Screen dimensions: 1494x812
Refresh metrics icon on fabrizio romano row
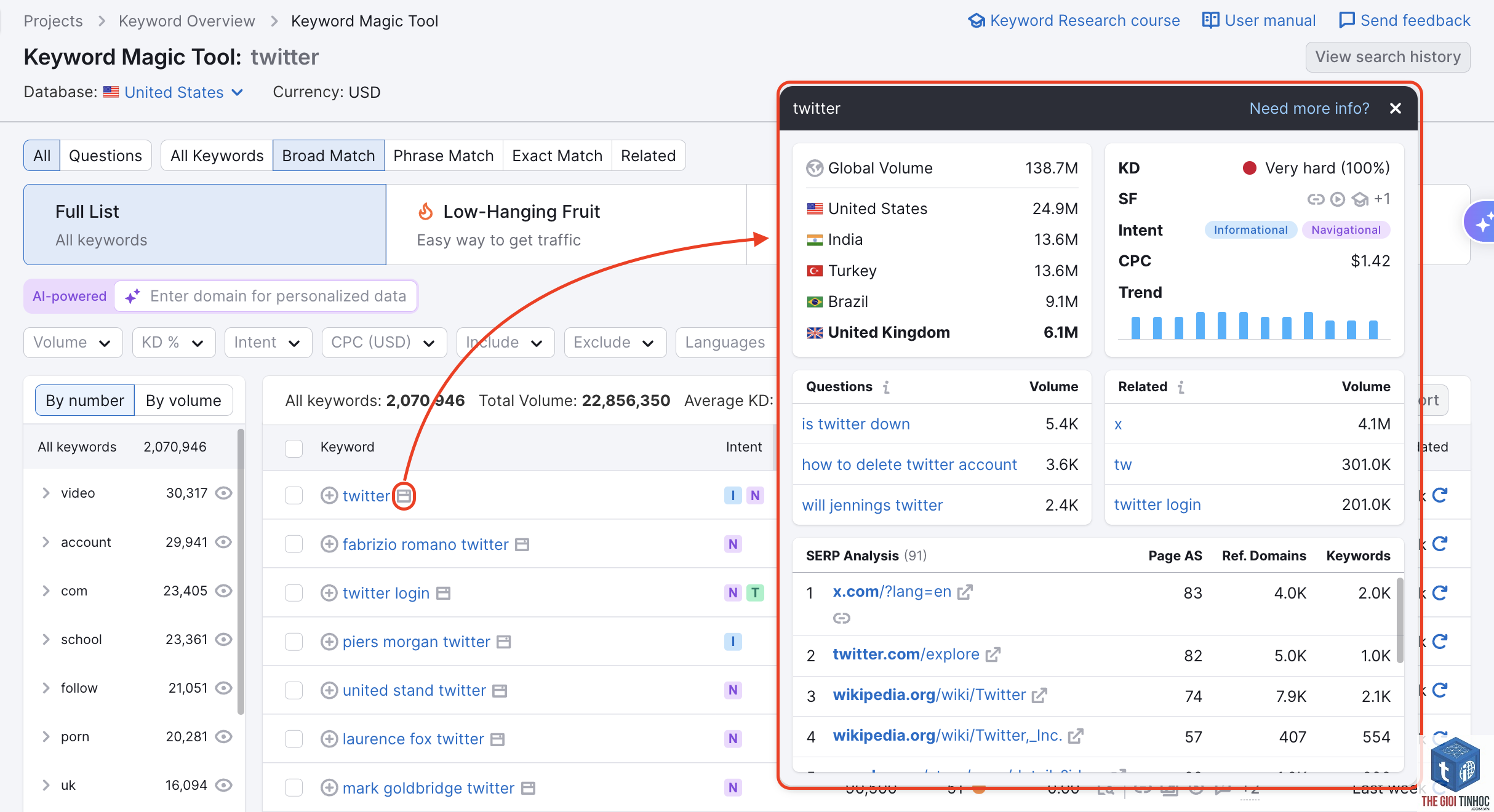(1440, 544)
